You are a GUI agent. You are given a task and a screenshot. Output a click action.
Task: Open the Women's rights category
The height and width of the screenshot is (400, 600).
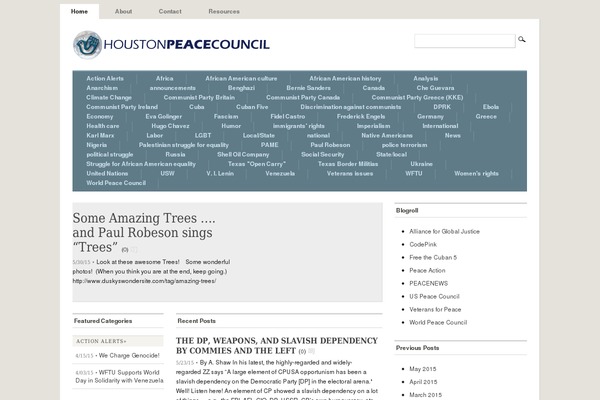pos(476,174)
